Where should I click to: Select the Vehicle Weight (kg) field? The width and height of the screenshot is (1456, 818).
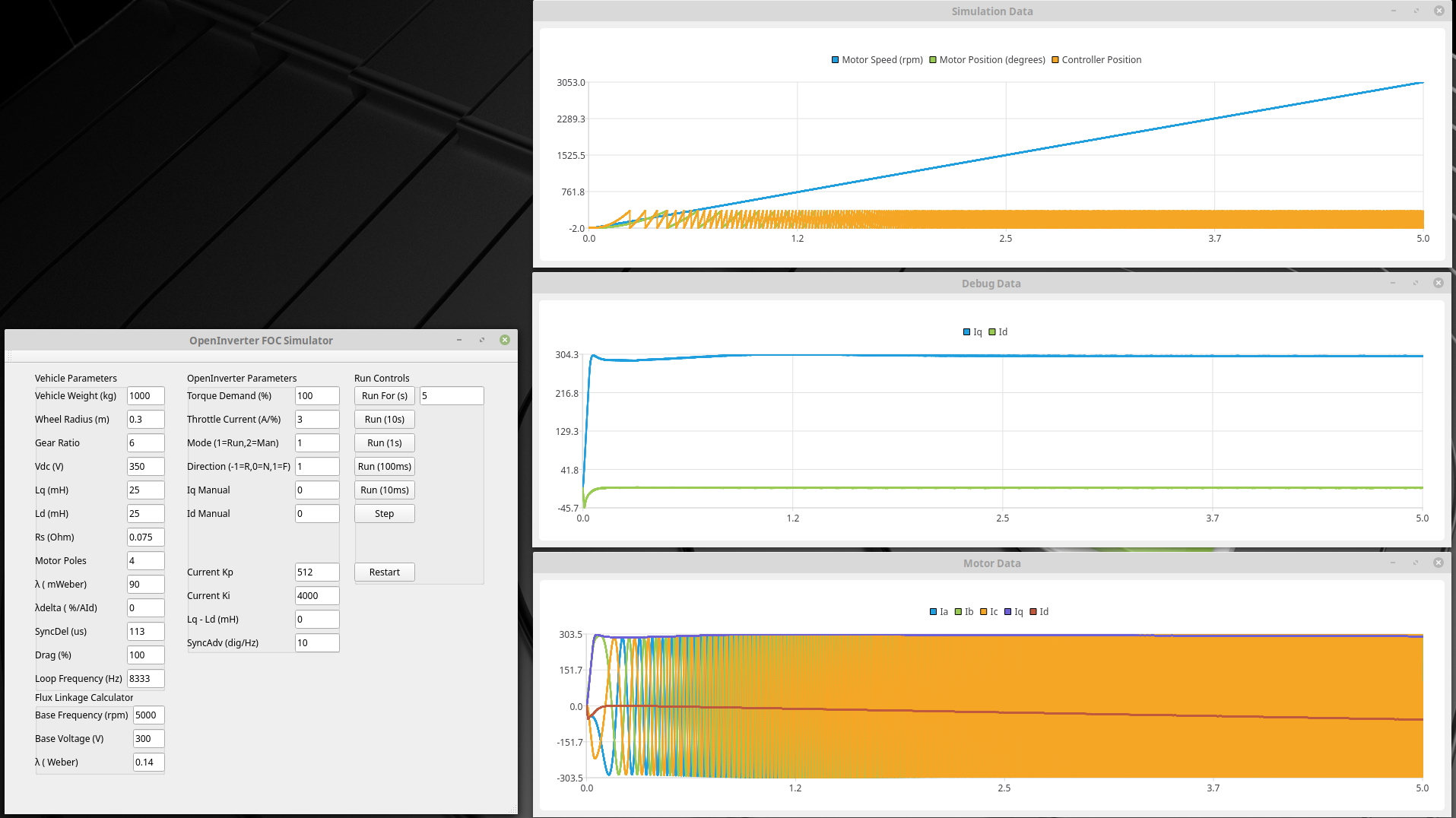coord(145,396)
